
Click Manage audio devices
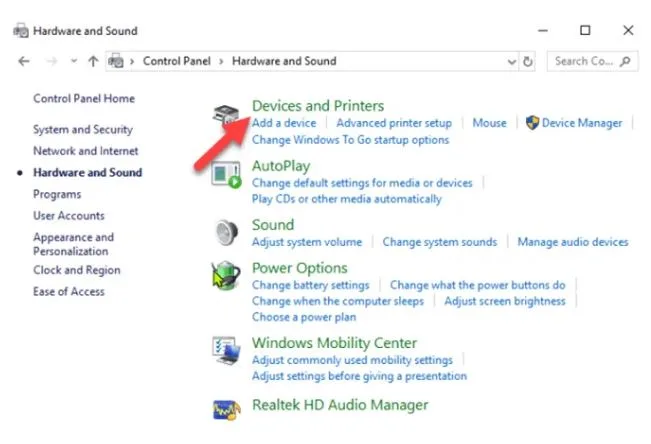pos(573,242)
